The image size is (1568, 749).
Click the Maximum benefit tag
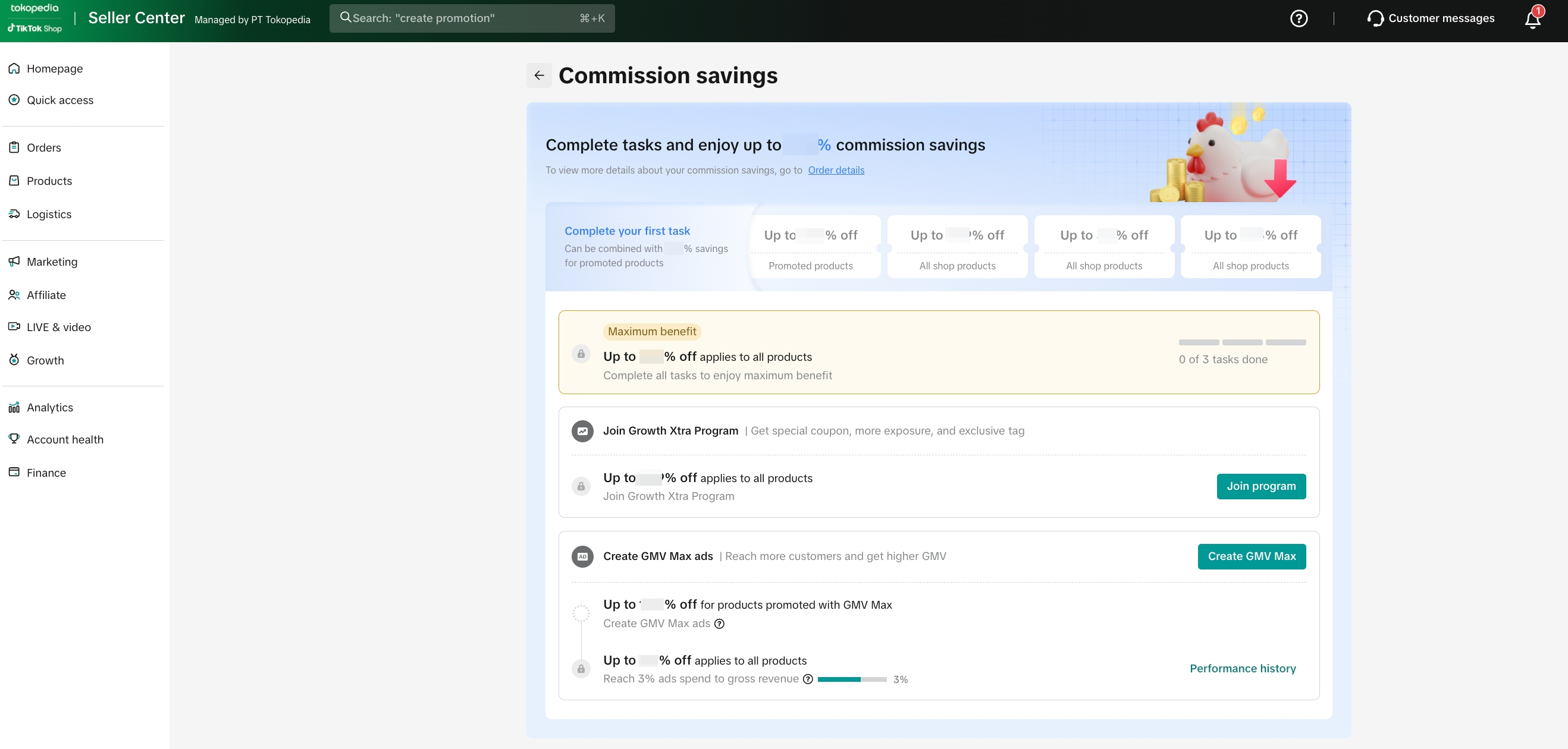651,332
